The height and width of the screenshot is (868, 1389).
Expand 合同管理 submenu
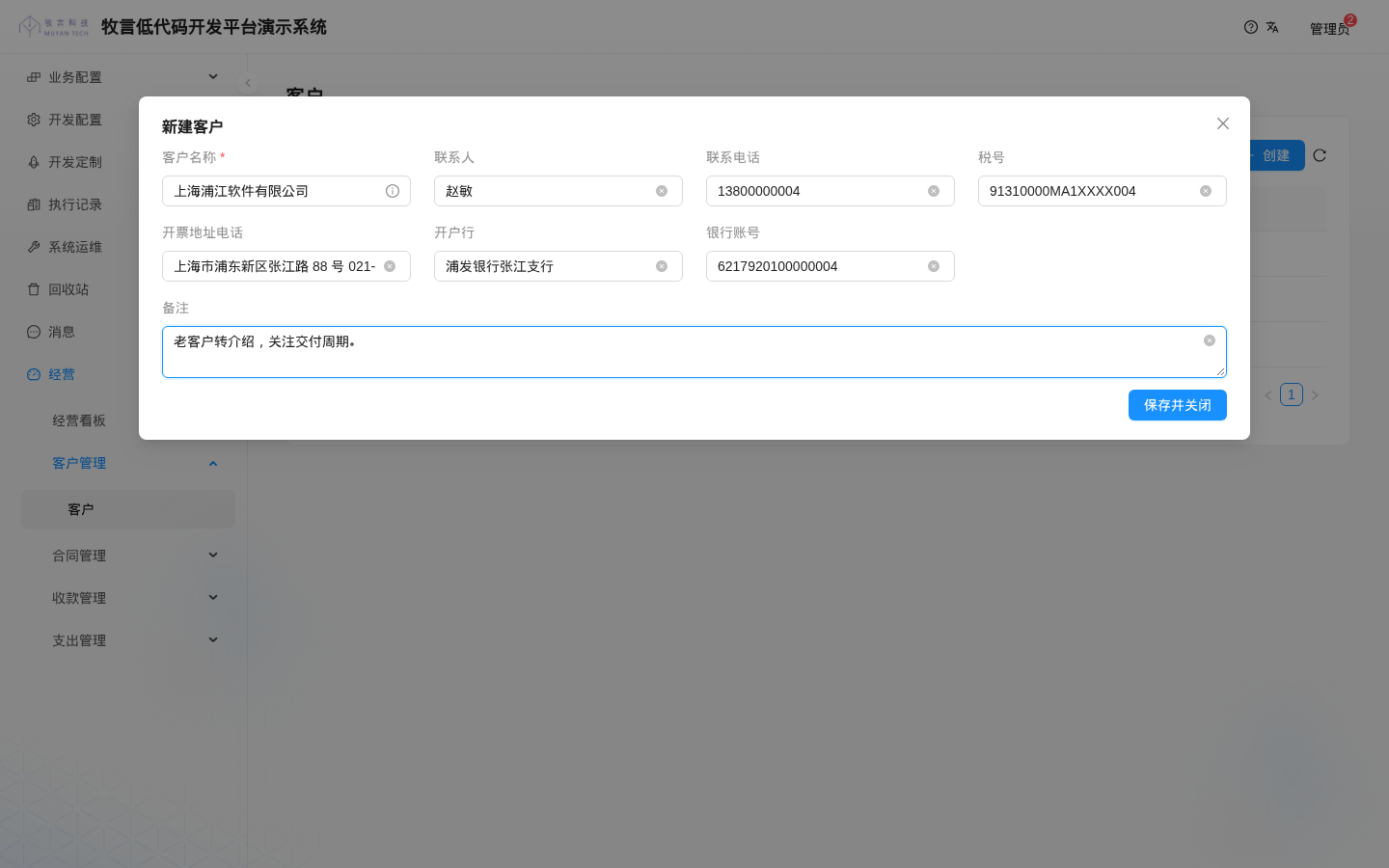coord(128,556)
